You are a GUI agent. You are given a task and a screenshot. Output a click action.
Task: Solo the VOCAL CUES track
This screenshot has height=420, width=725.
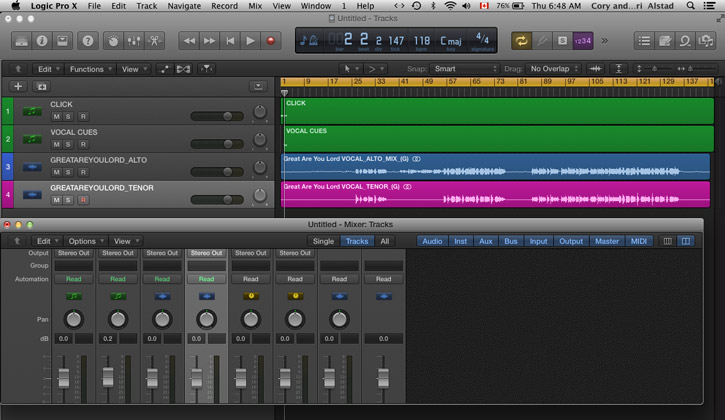click(x=68, y=144)
